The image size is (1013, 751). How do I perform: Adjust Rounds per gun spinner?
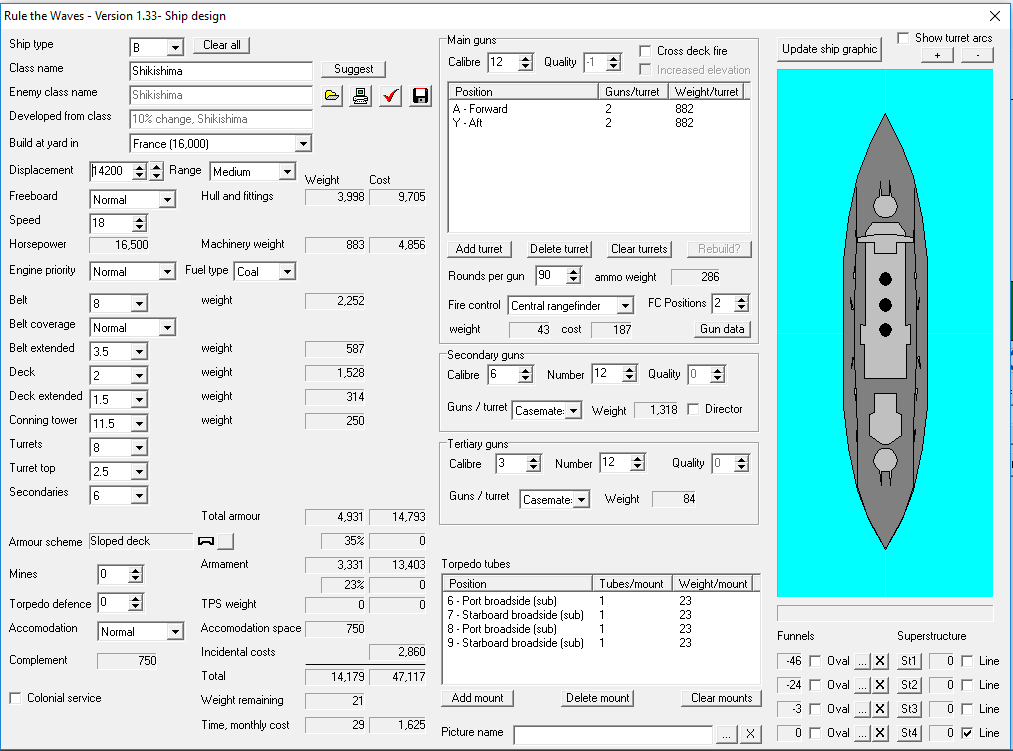pos(573,276)
